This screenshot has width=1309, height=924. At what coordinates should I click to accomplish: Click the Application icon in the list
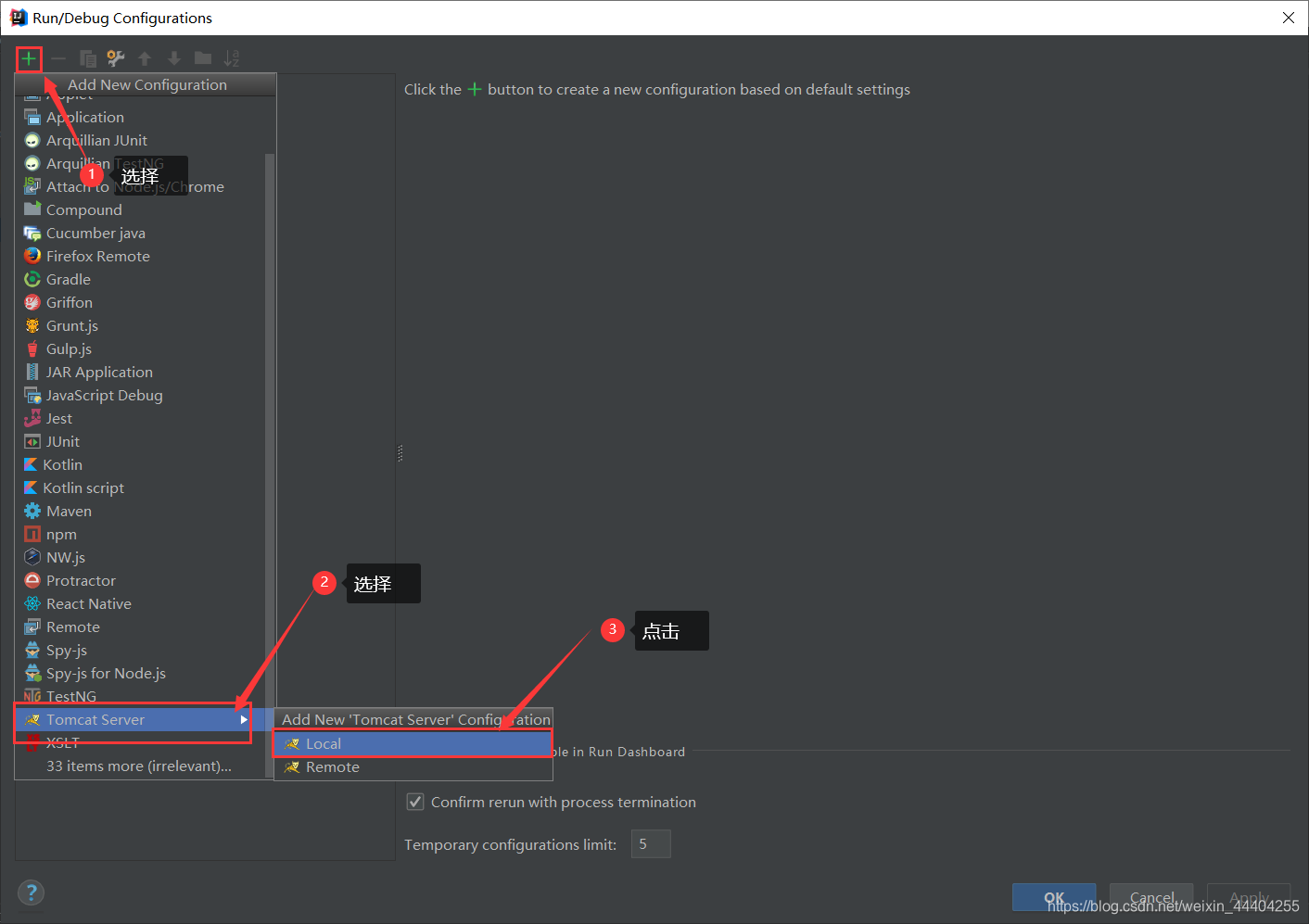coord(32,117)
